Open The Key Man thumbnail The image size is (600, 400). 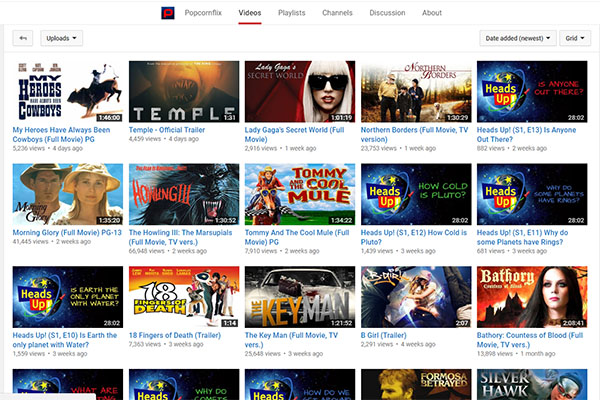point(300,297)
